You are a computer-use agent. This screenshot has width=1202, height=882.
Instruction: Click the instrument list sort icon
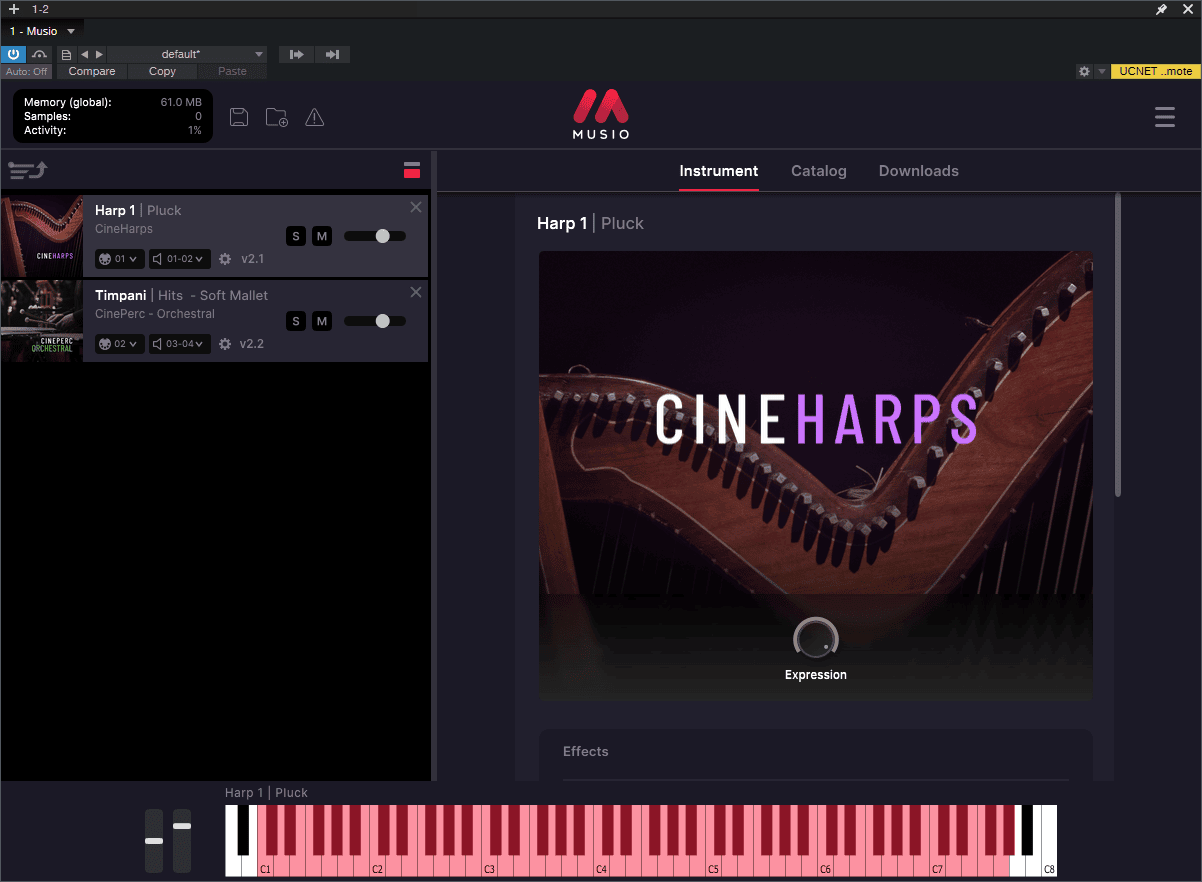[28, 170]
